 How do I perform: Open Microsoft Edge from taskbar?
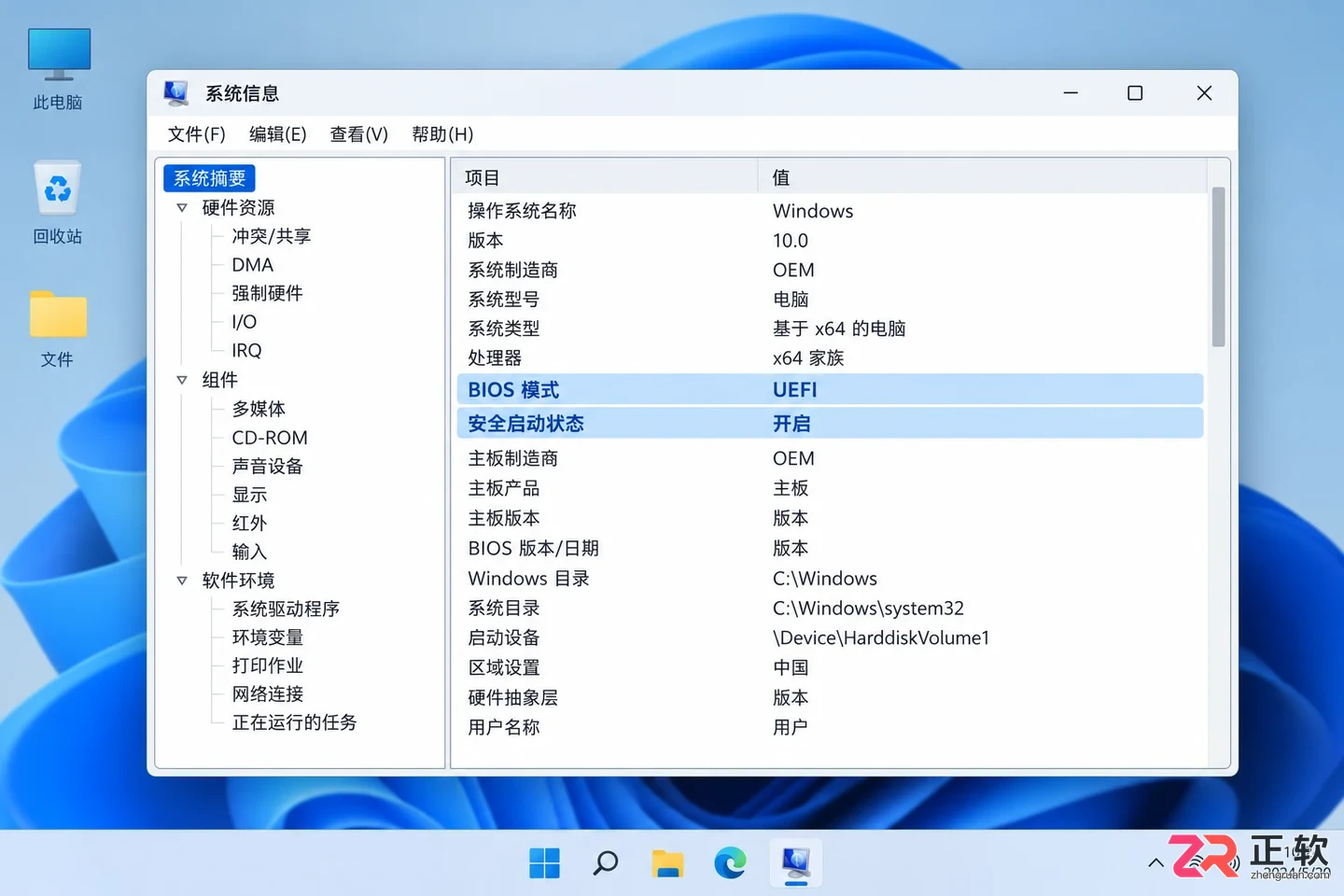tap(730, 863)
